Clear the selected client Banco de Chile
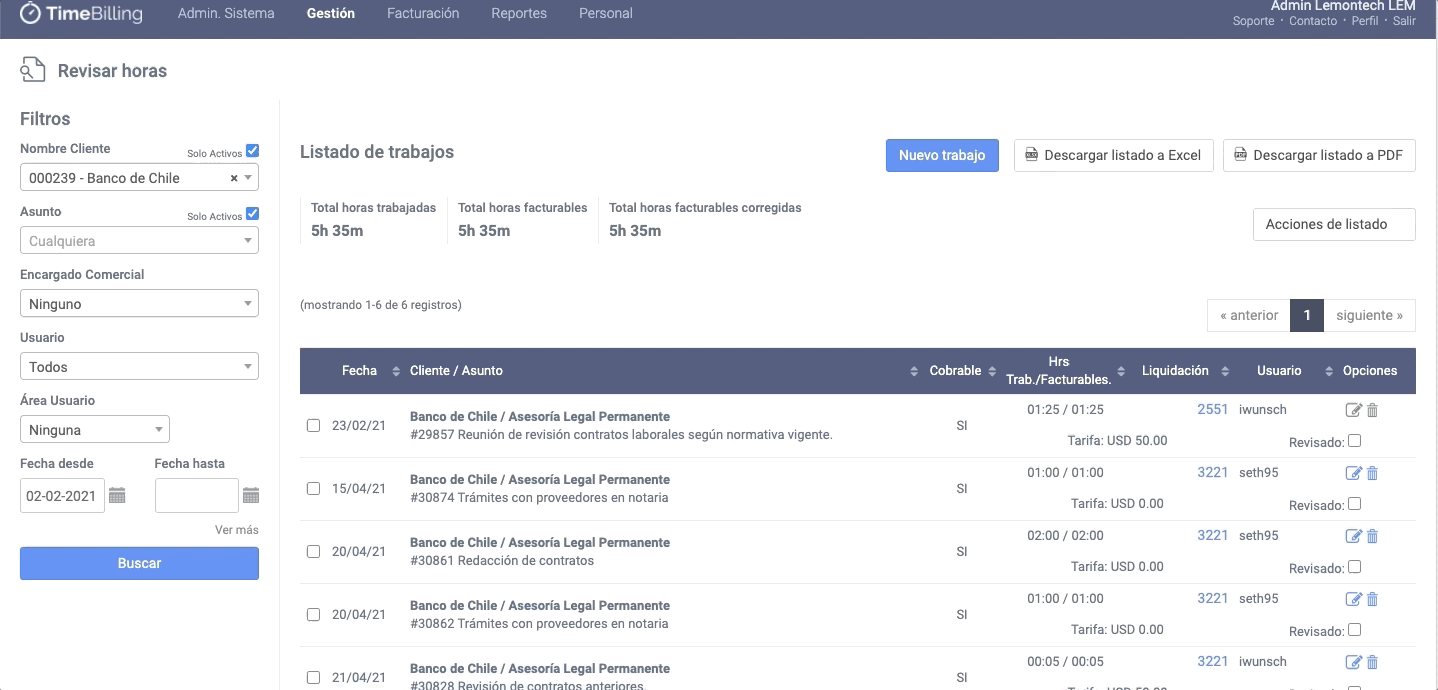The width and height of the screenshot is (1438, 690). point(234,178)
